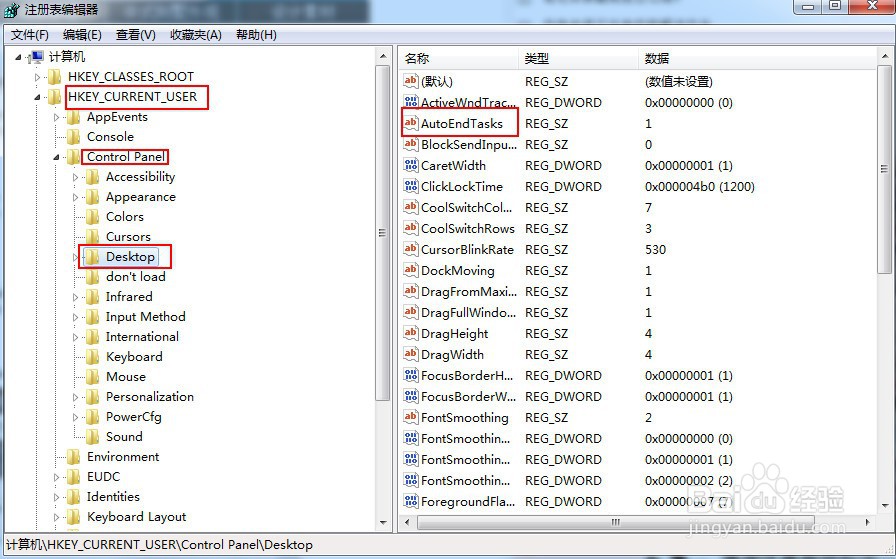Click the HKEY_CLASSES_ROOT folder icon

pos(55,77)
